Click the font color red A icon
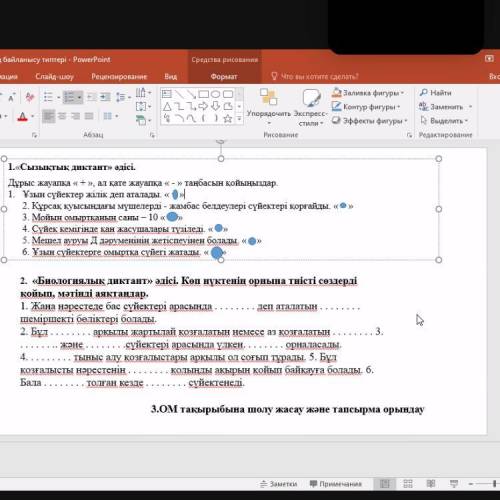The image size is (500, 500). pyautogui.click(x=23, y=117)
